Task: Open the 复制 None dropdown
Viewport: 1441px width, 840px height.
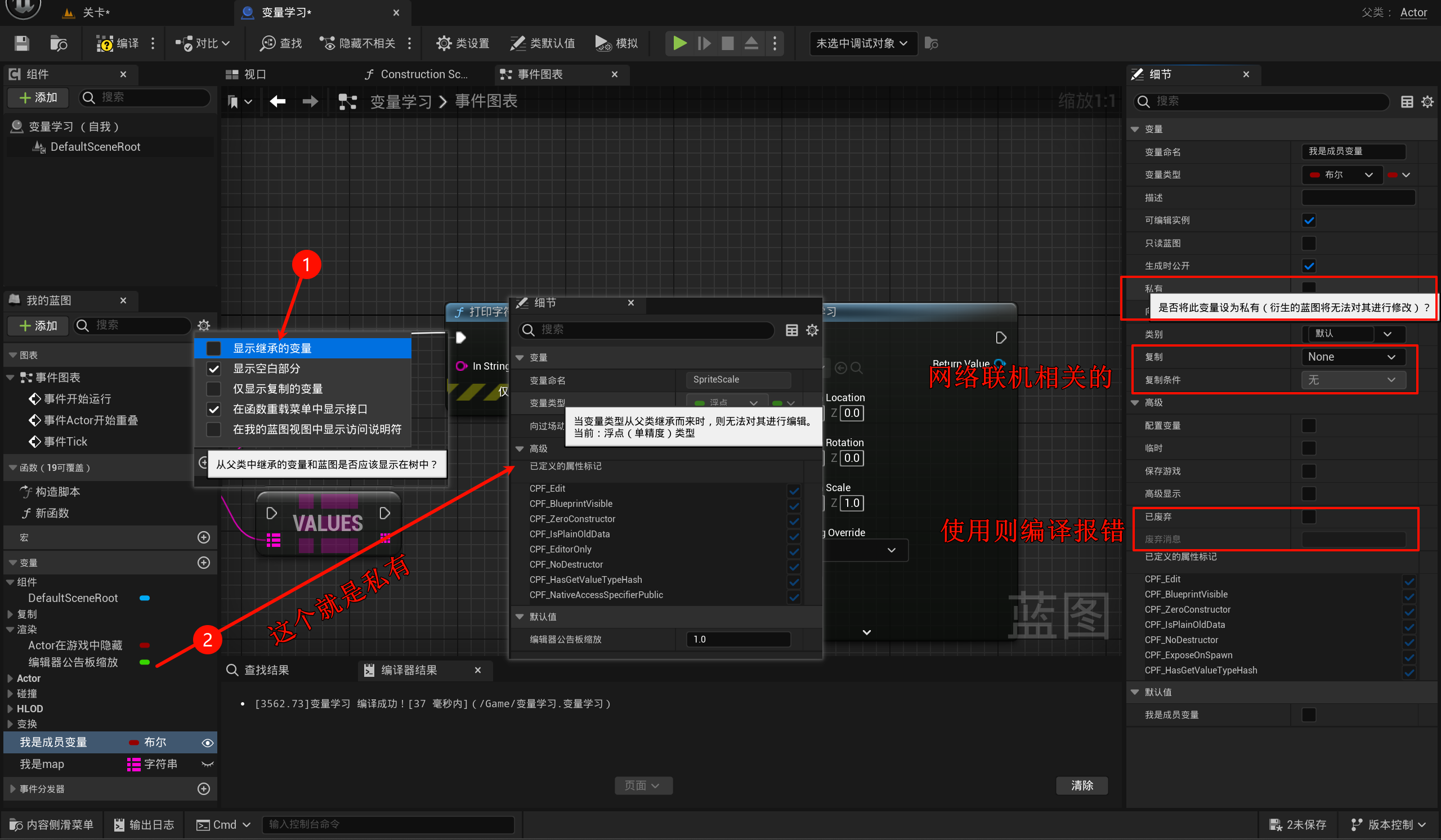Action: (1353, 357)
